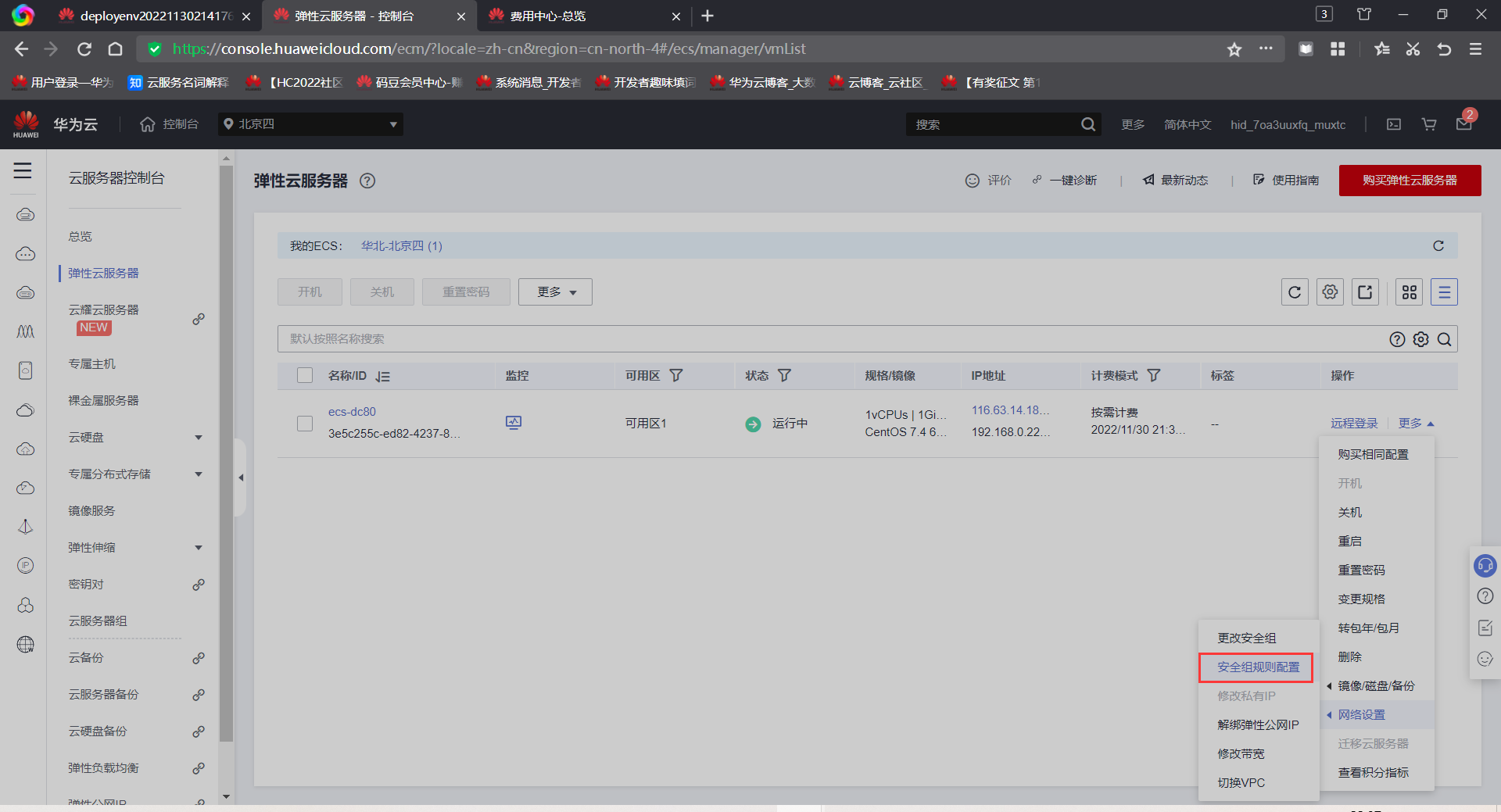Screen dimensions: 1501x812
Task: Click the refresh button above the table
Action: click(x=1295, y=292)
